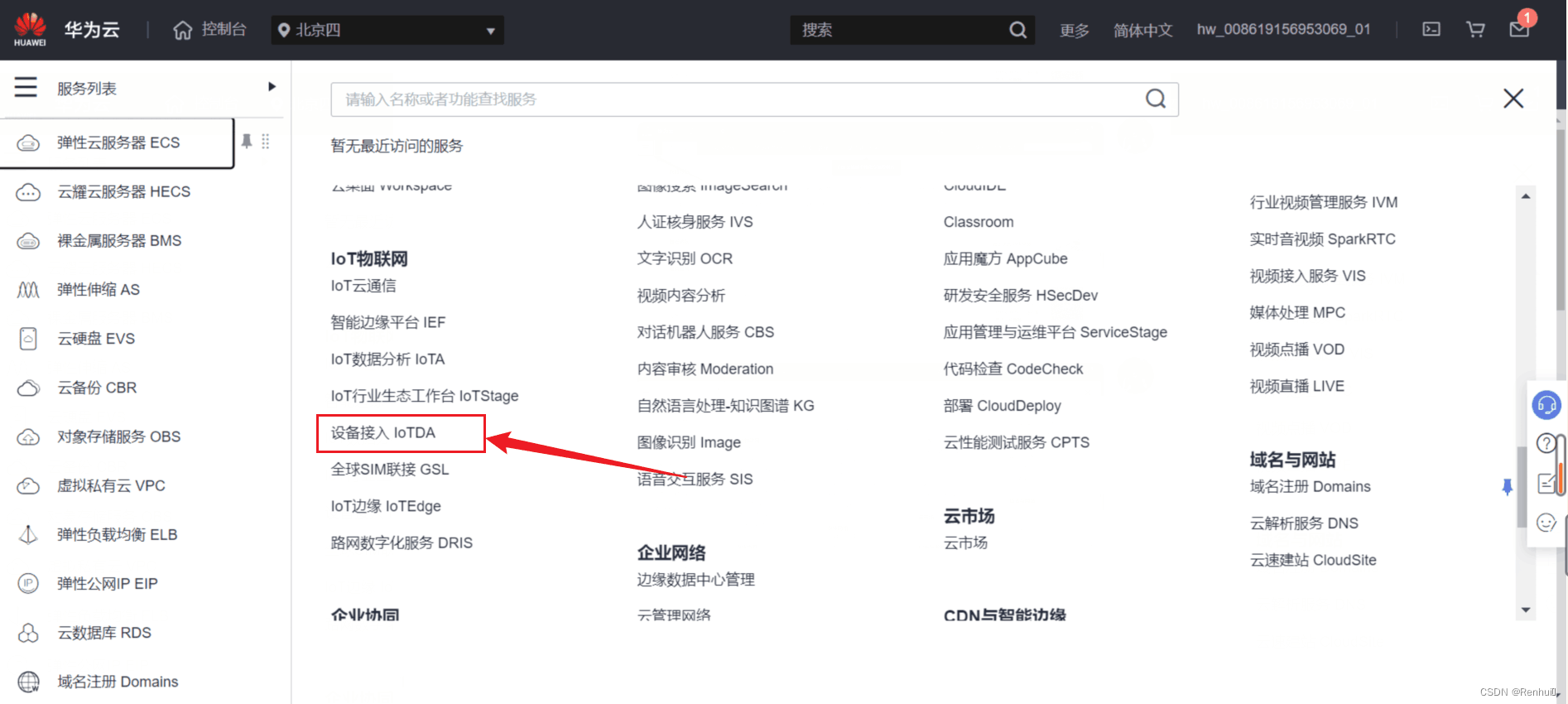Screen dimensions: 1568x704
Task: Open 部署 CloudDeploy link
Action: tap(1003, 406)
